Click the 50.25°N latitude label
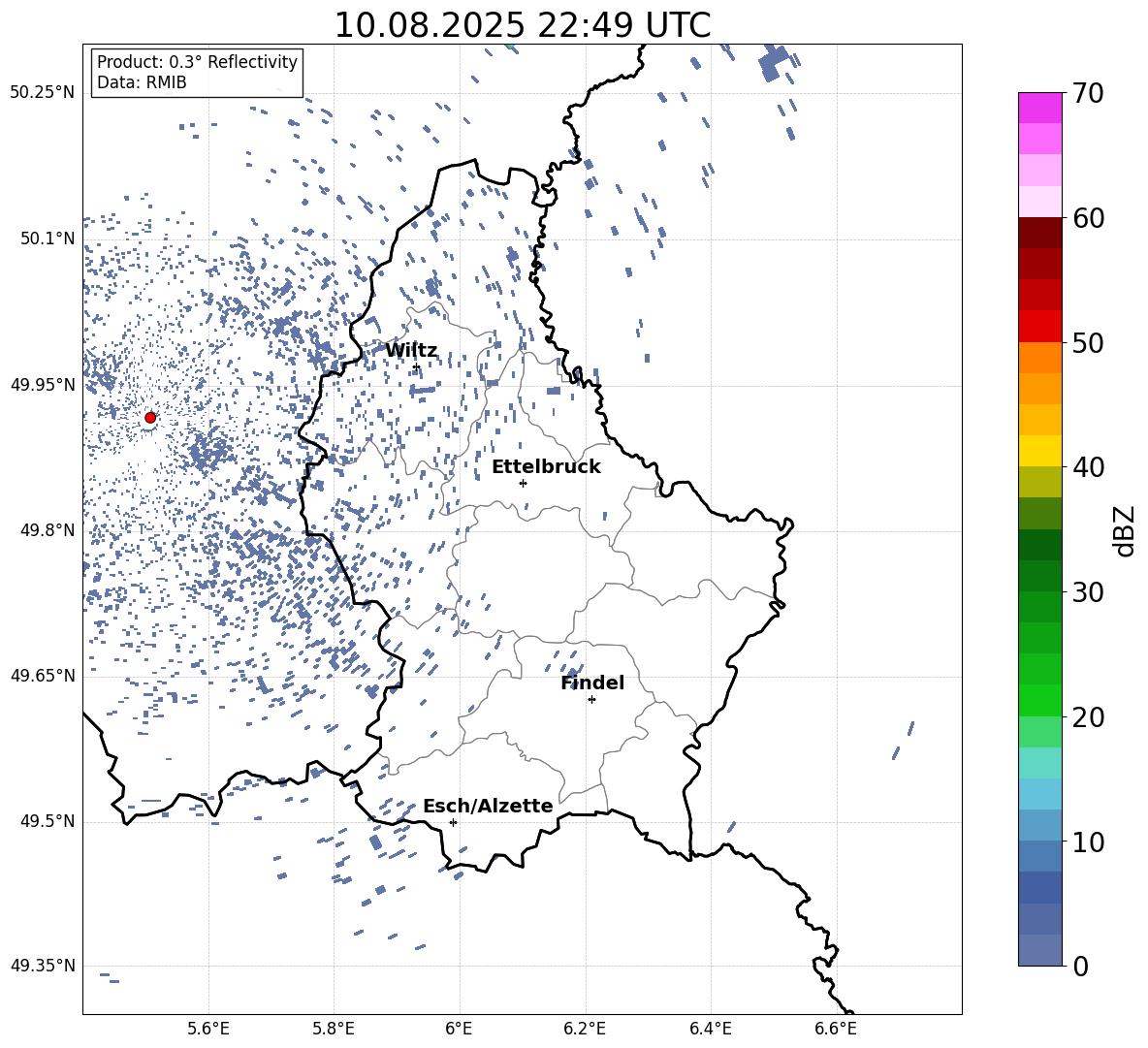This screenshot has height=1048, width=1148. [x=43, y=93]
